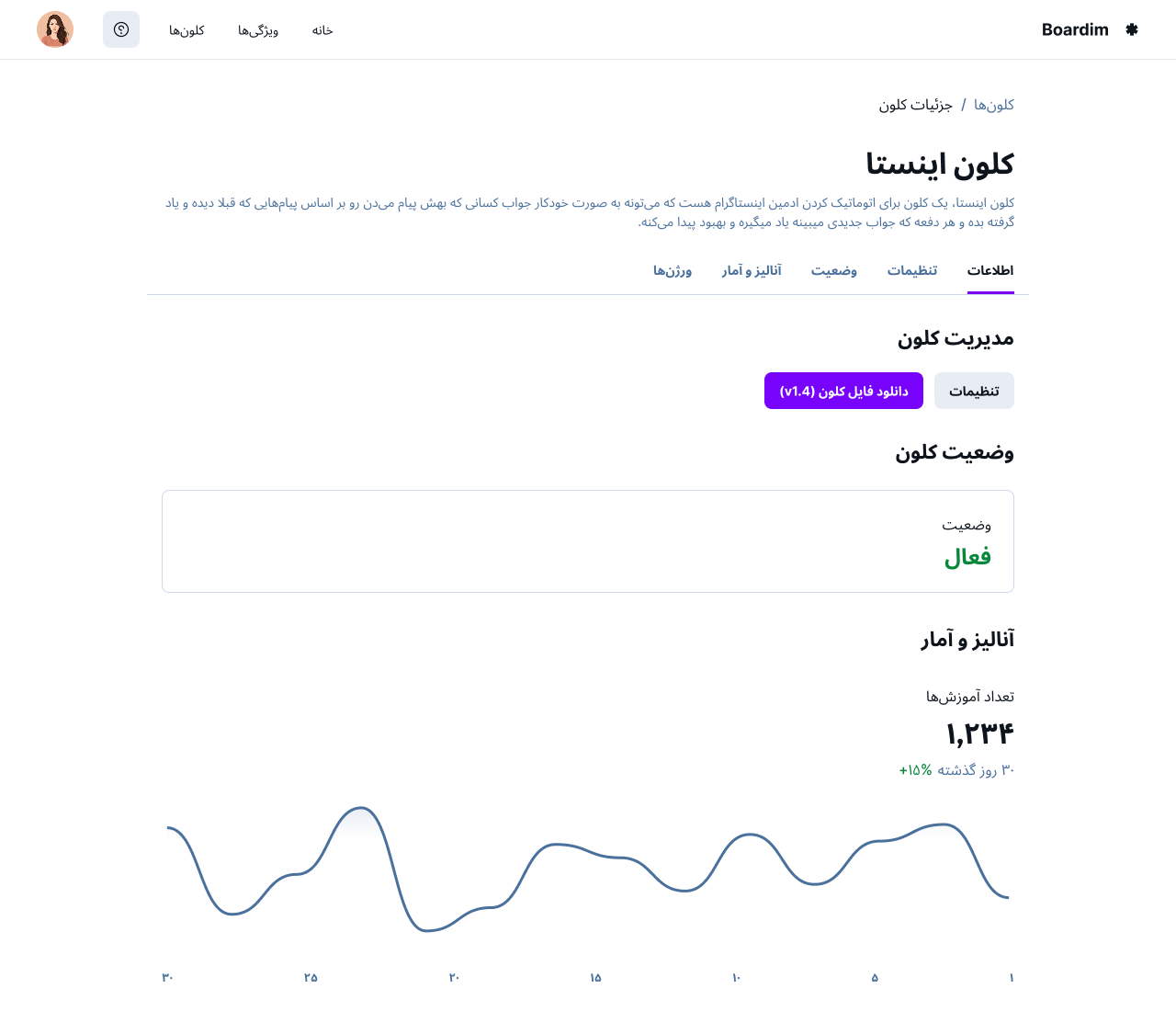Go to کلون‌ها via the breadcrumb link
This screenshot has width=1176, height=1023.
(x=994, y=105)
